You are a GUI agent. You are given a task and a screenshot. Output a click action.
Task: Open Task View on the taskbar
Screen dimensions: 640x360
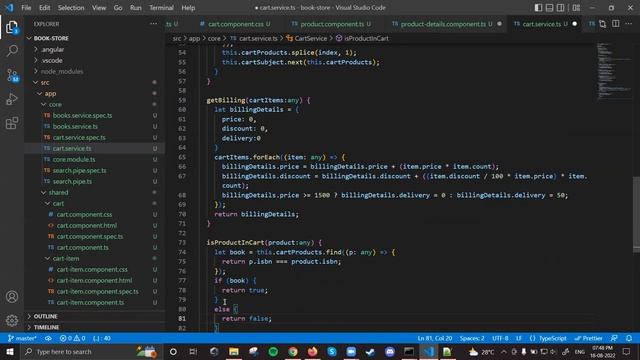(x=193, y=352)
